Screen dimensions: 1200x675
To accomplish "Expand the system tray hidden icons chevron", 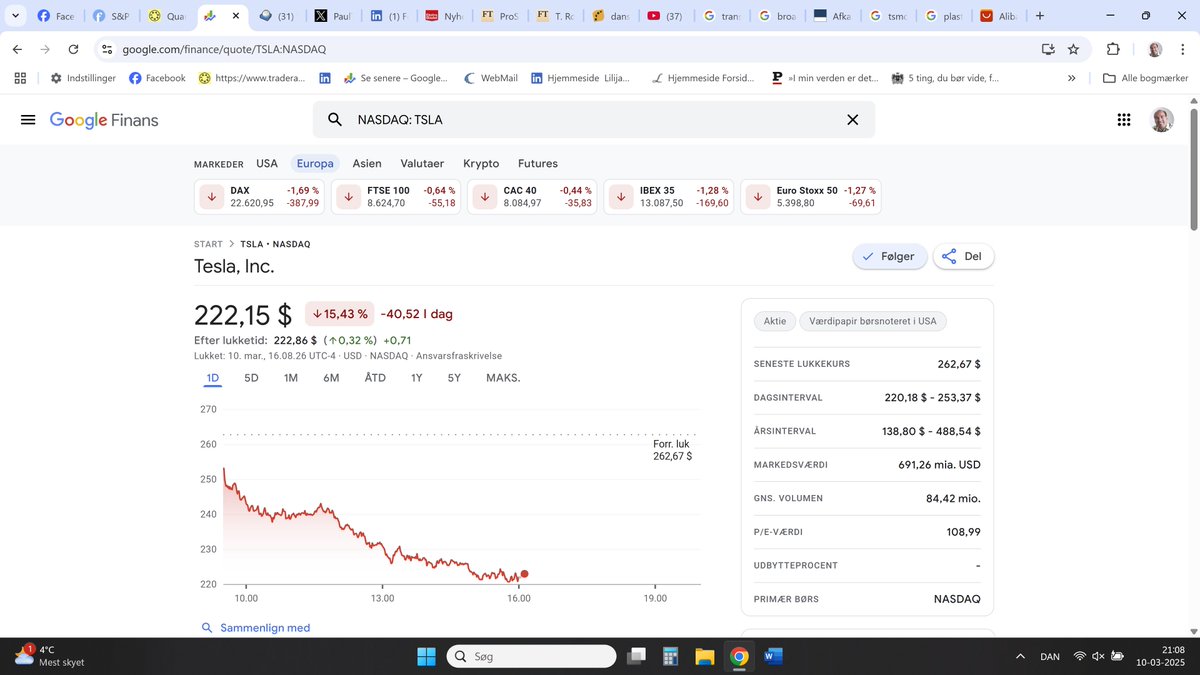I will click(x=1019, y=657).
